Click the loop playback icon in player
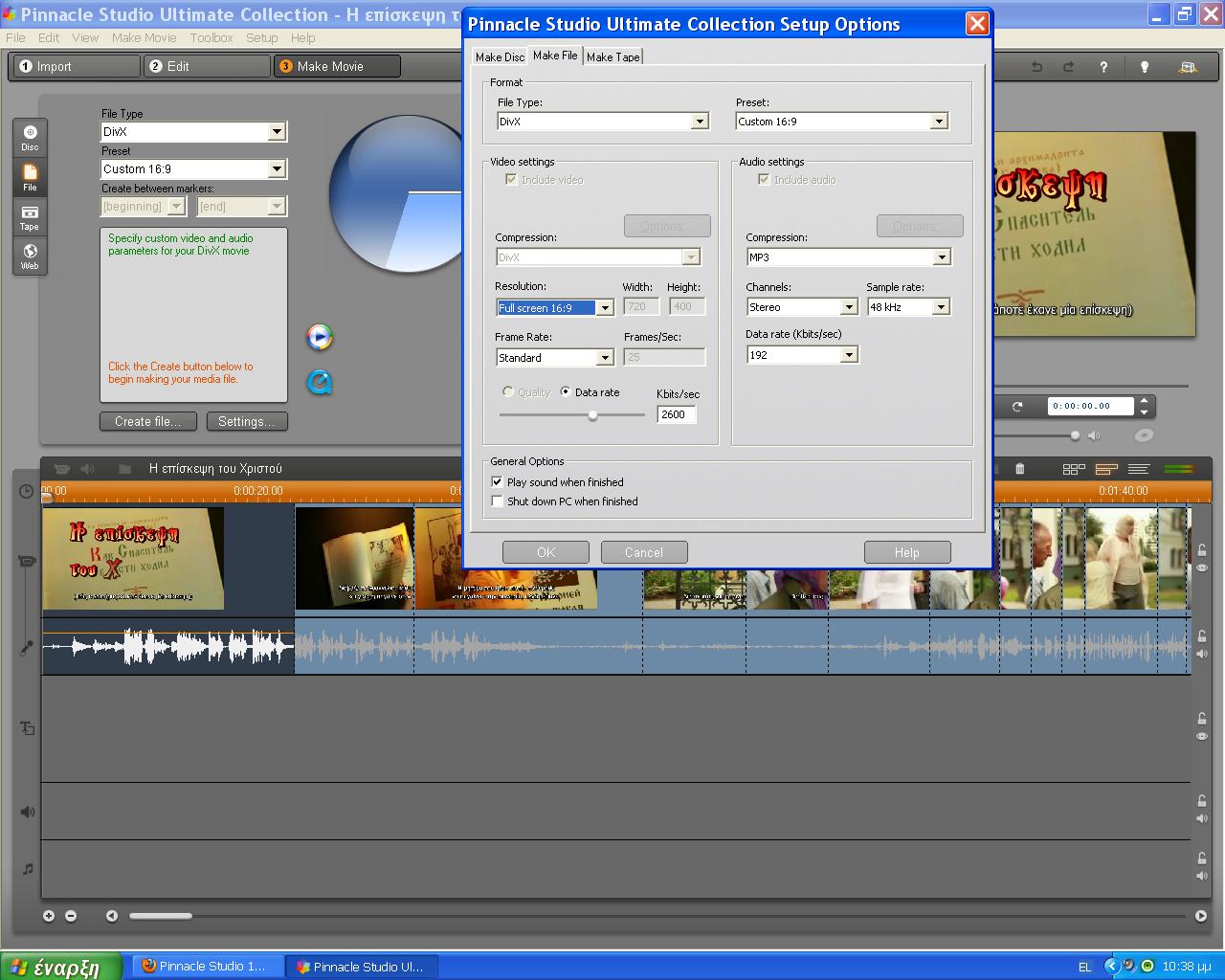The width and height of the screenshot is (1225, 980). [1017, 407]
